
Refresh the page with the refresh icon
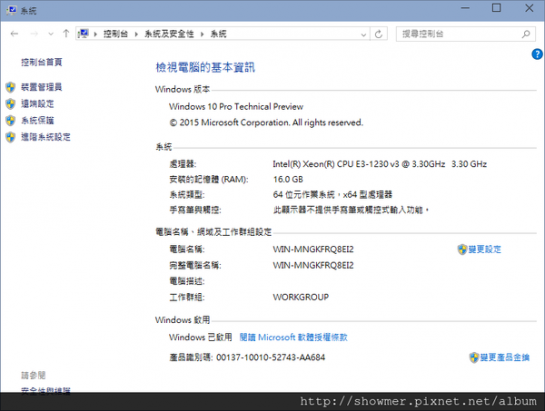tap(379, 34)
